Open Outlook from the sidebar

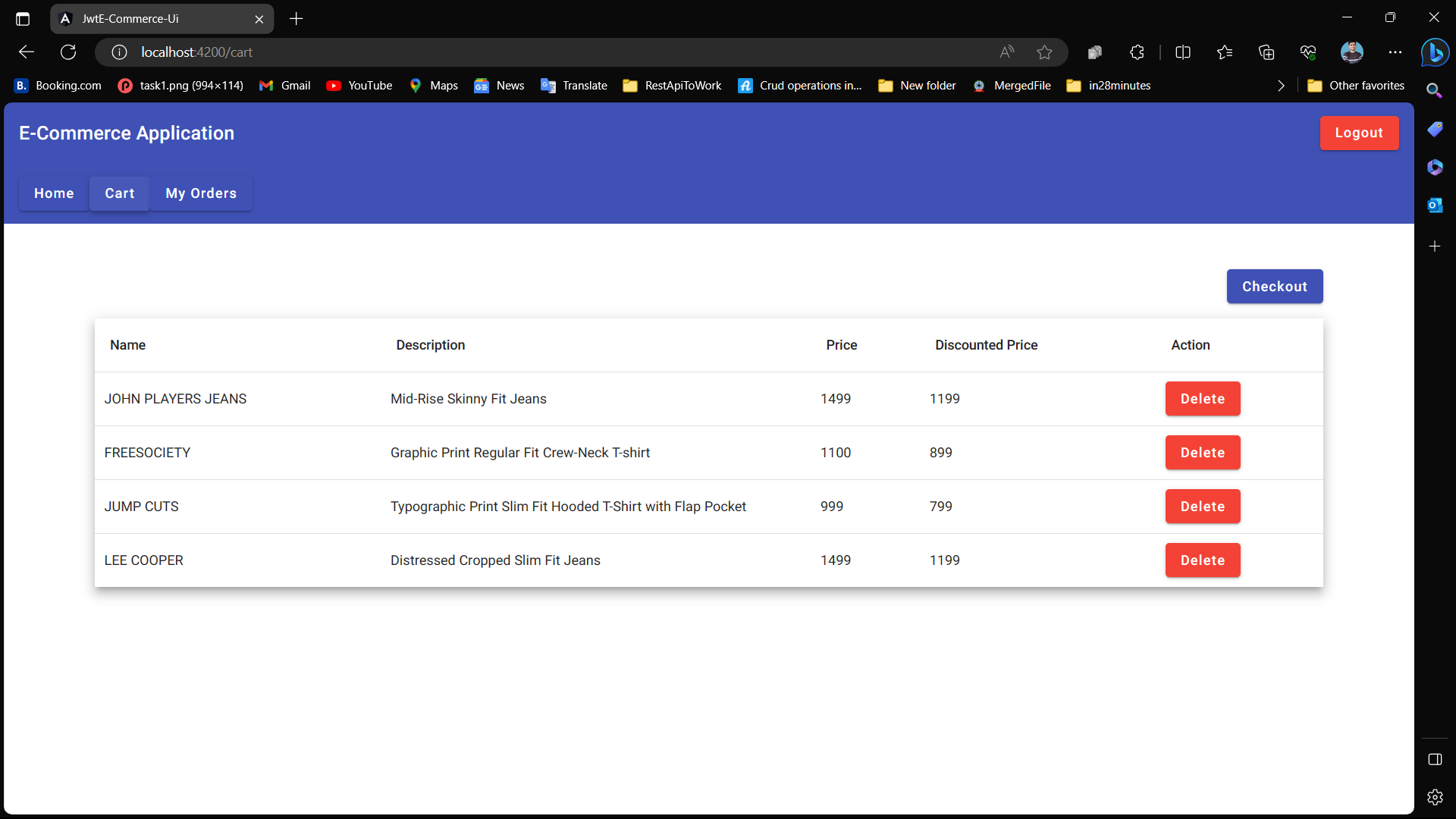pyautogui.click(x=1436, y=205)
